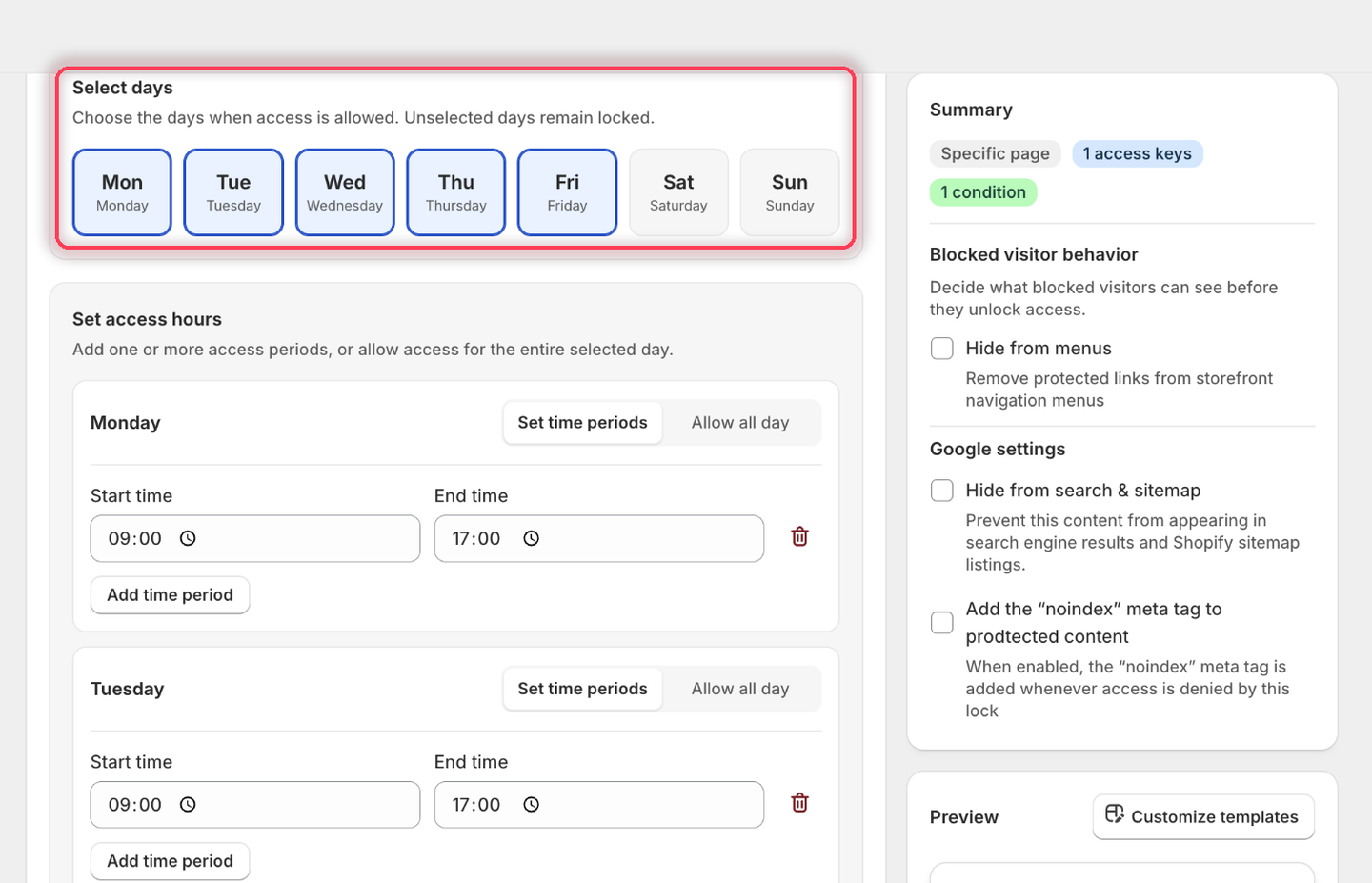The width and height of the screenshot is (1372, 883).
Task: Click the Blocked visitor behavior heading
Action: click(x=1034, y=254)
